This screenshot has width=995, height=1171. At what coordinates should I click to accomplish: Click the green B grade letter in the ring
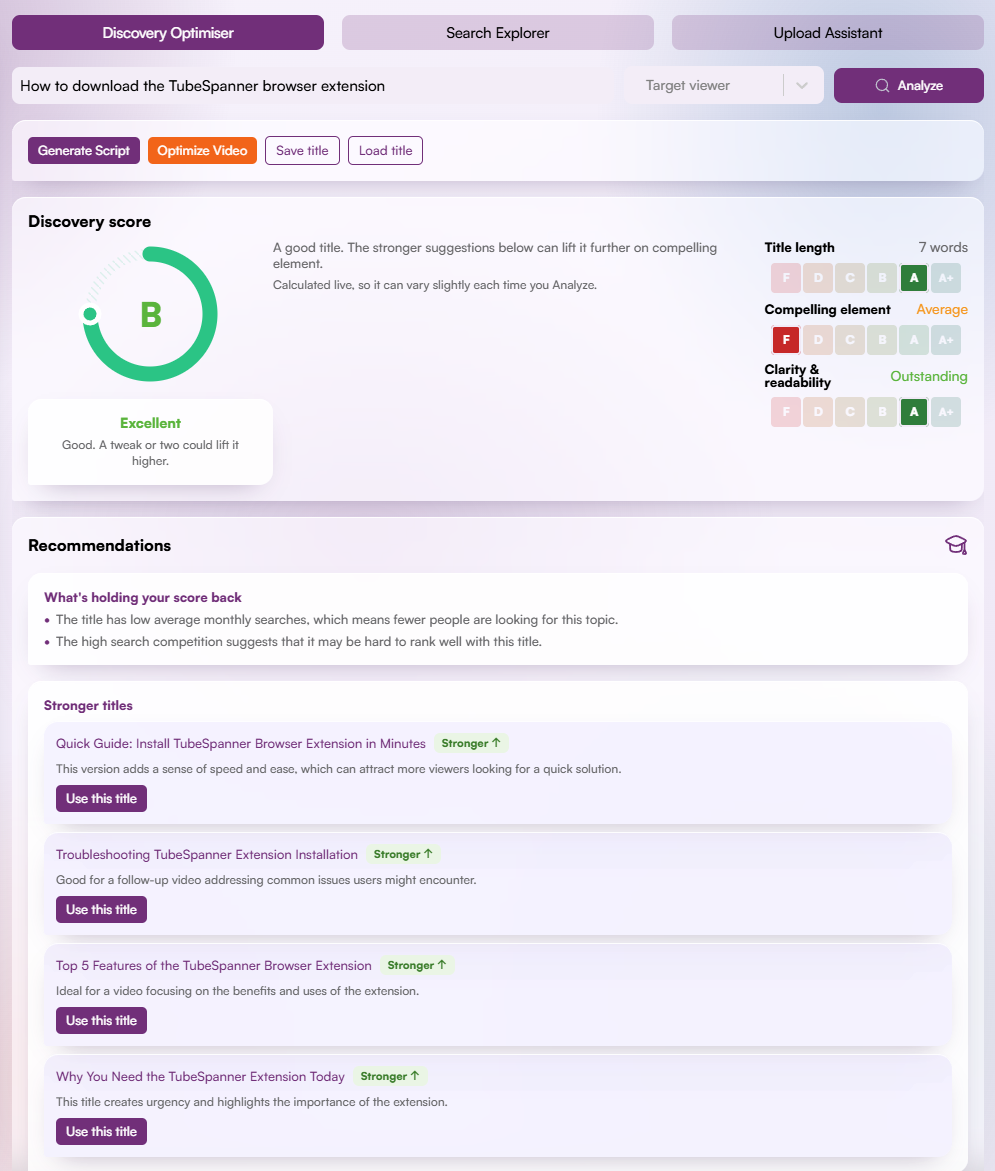click(151, 314)
